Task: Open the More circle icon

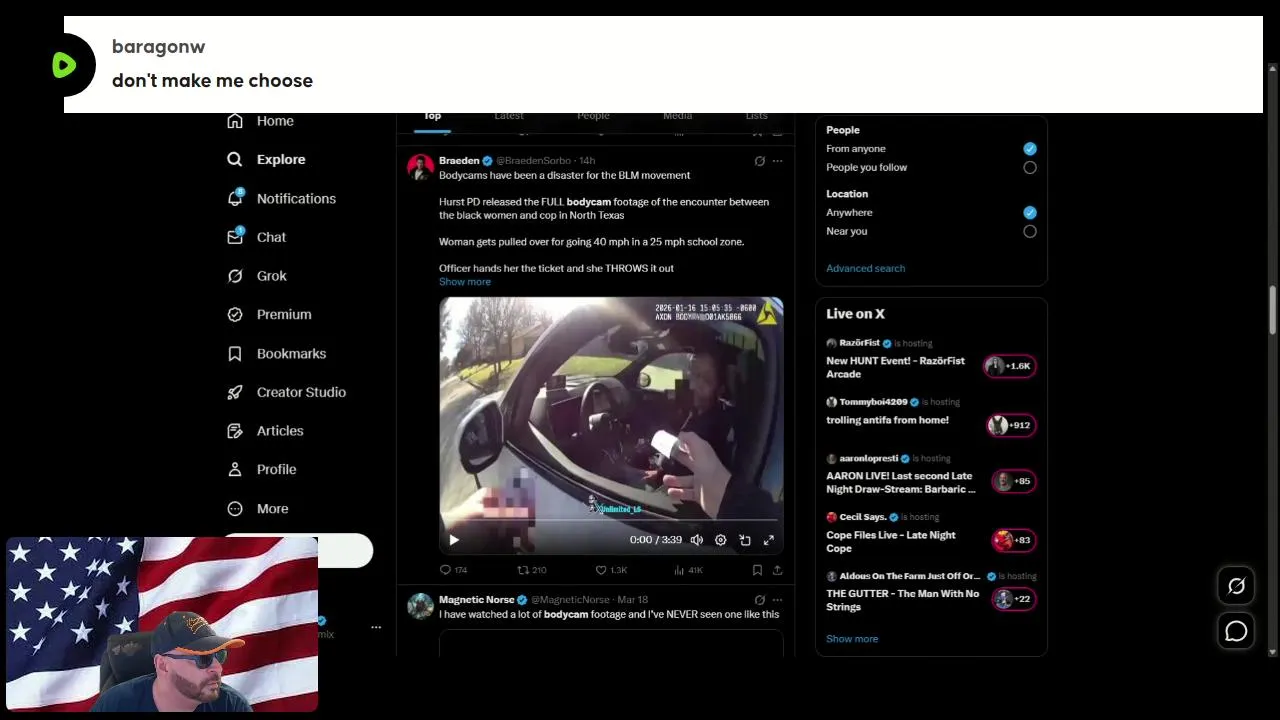Action: tap(235, 508)
